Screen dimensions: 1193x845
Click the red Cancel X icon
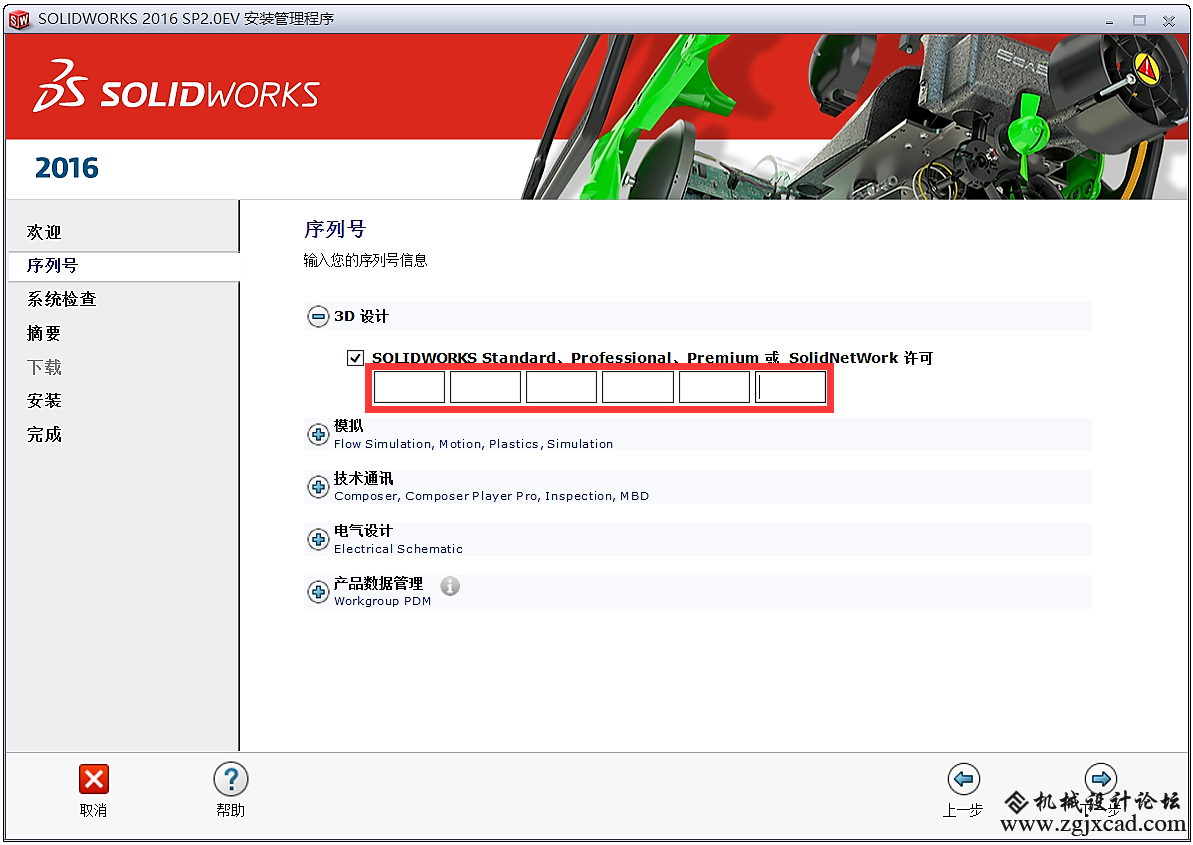pyautogui.click(x=94, y=779)
